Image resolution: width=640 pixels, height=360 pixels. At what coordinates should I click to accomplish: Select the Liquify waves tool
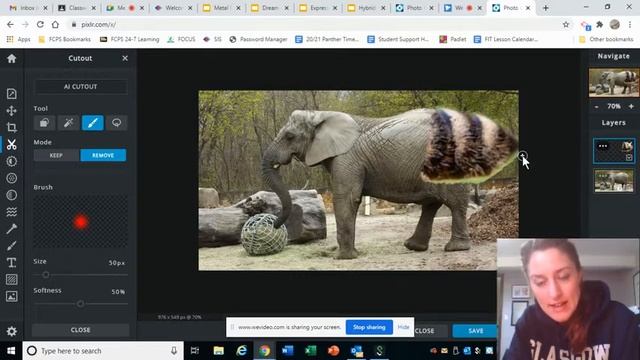11,212
